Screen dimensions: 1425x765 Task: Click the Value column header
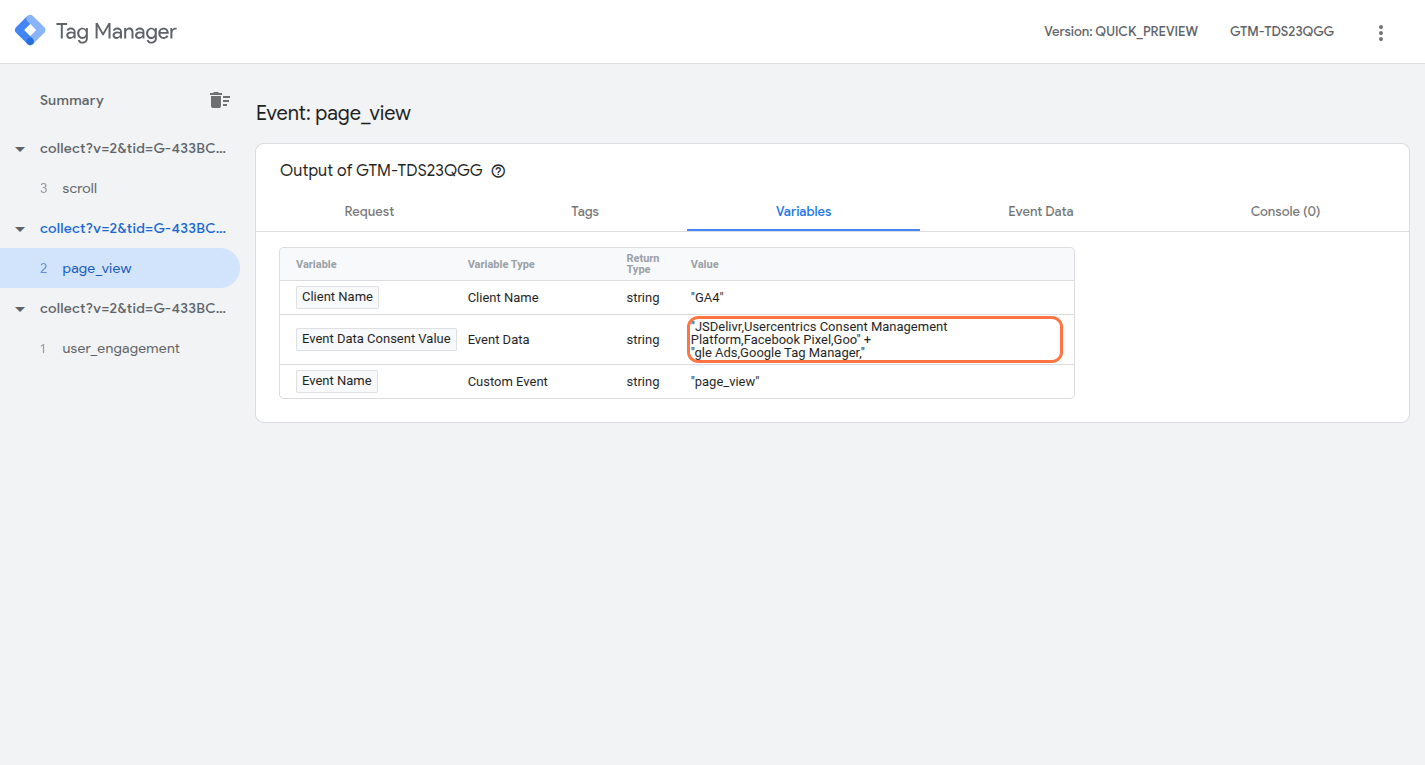pyautogui.click(x=704, y=264)
